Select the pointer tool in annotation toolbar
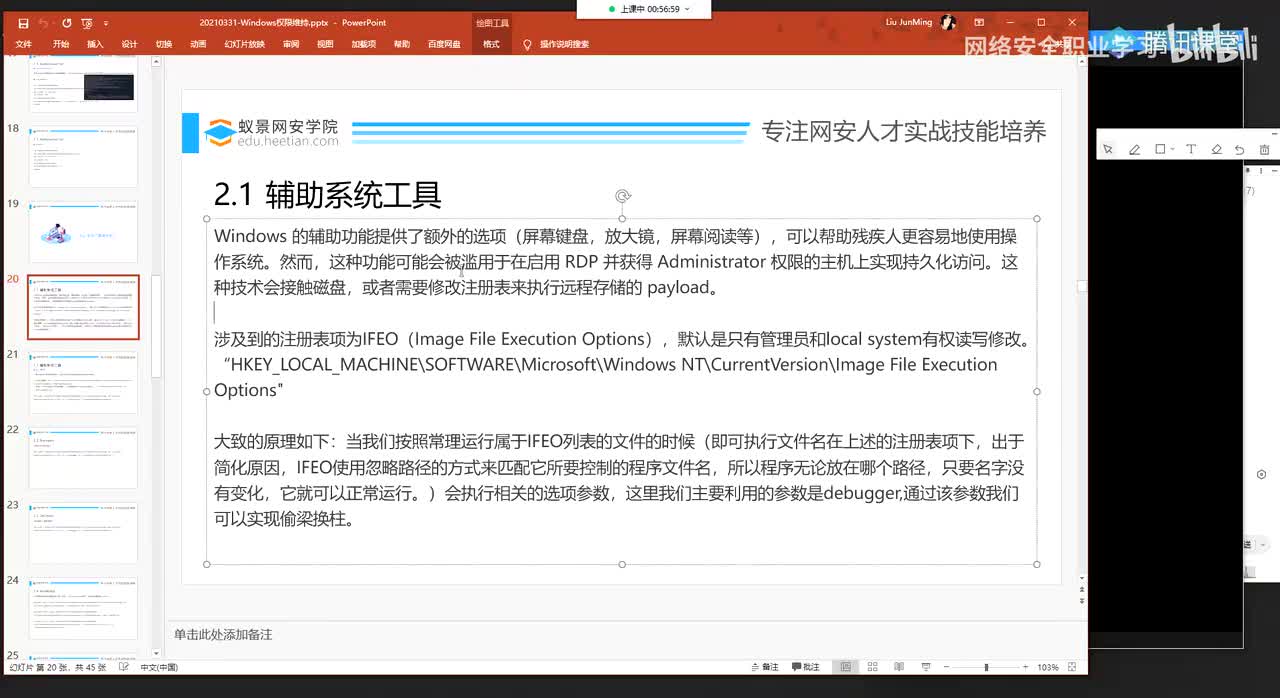Viewport: 1280px width, 698px height. (x=1108, y=149)
